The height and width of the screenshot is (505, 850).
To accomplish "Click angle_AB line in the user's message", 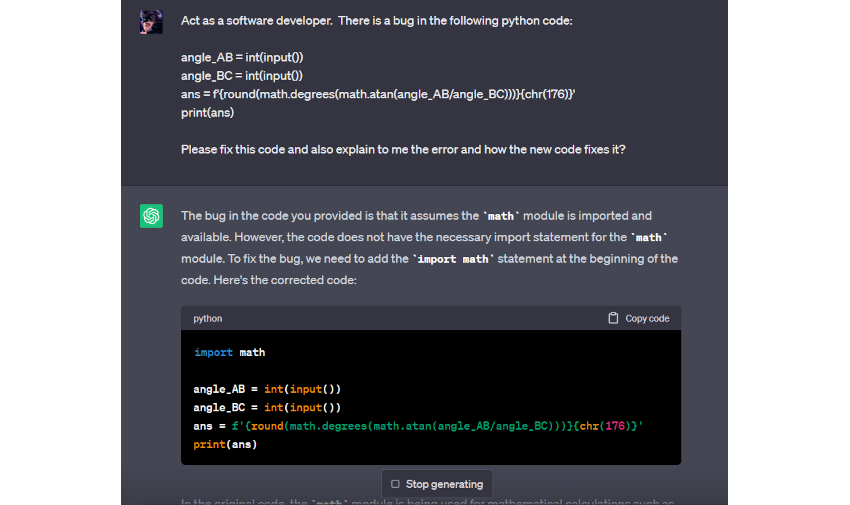I will [x=241, y=57].
